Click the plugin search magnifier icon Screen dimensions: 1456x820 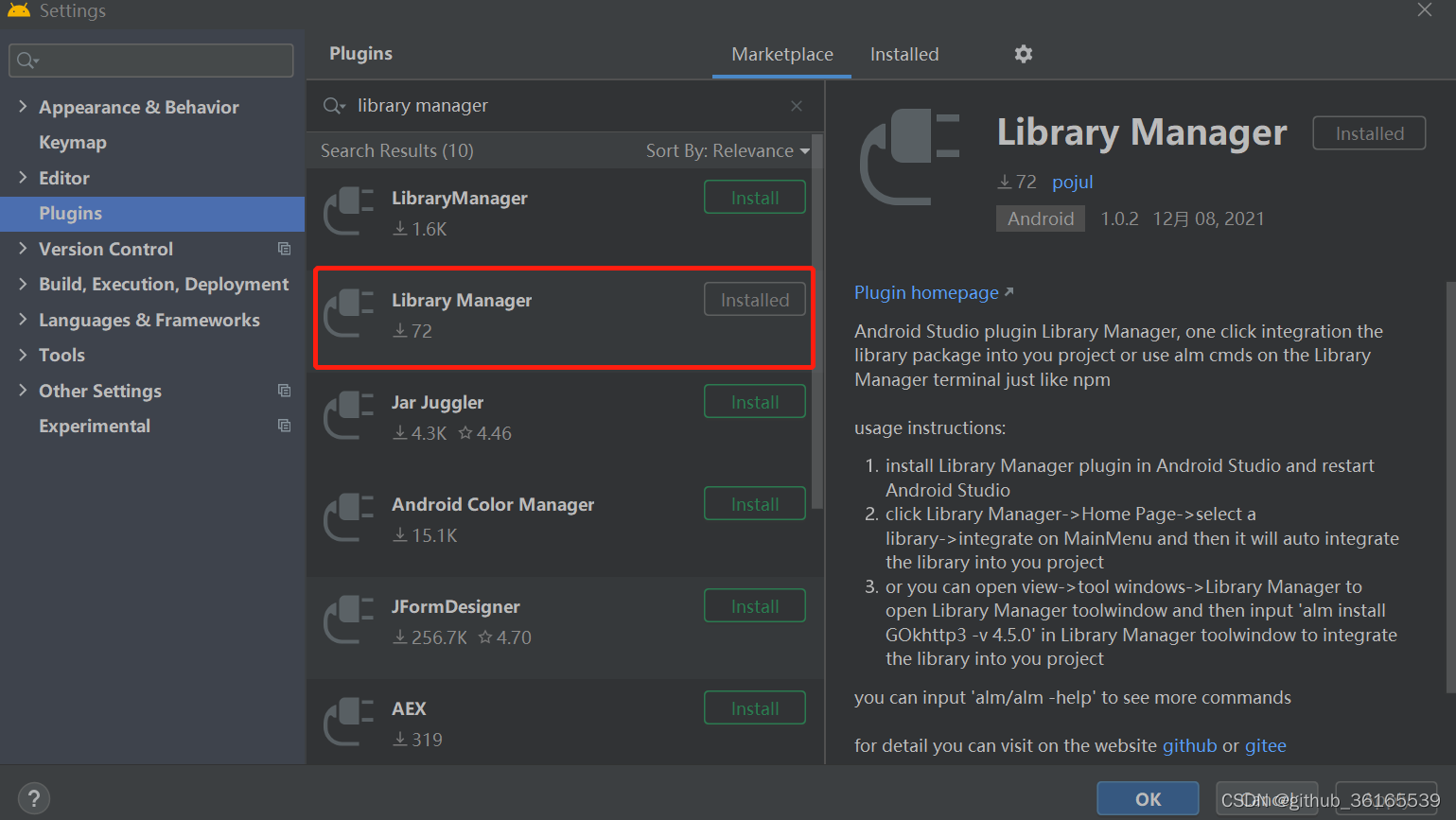333,105
